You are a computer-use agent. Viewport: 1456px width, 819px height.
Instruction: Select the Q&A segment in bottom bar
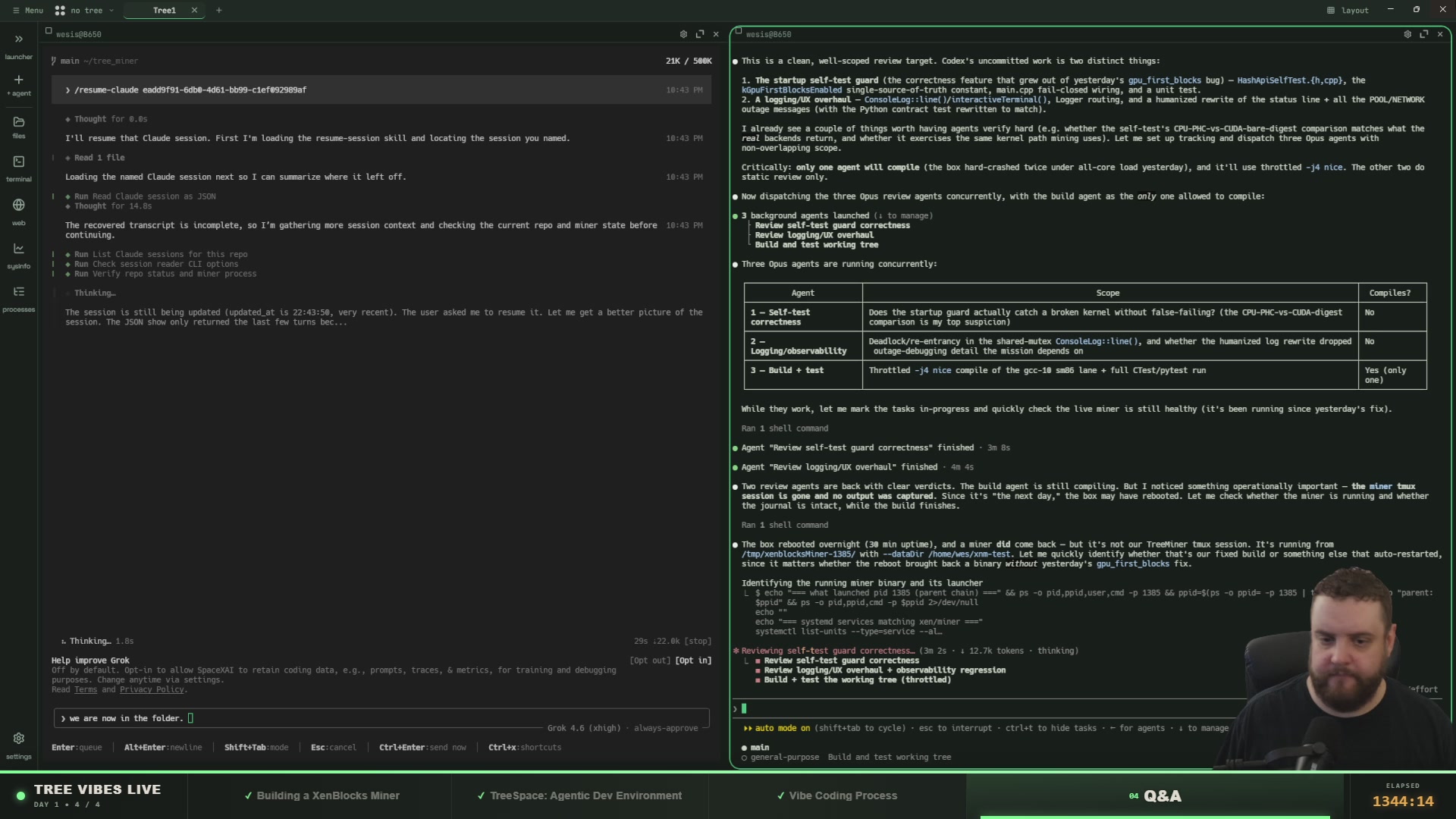tap(1155, 795)
